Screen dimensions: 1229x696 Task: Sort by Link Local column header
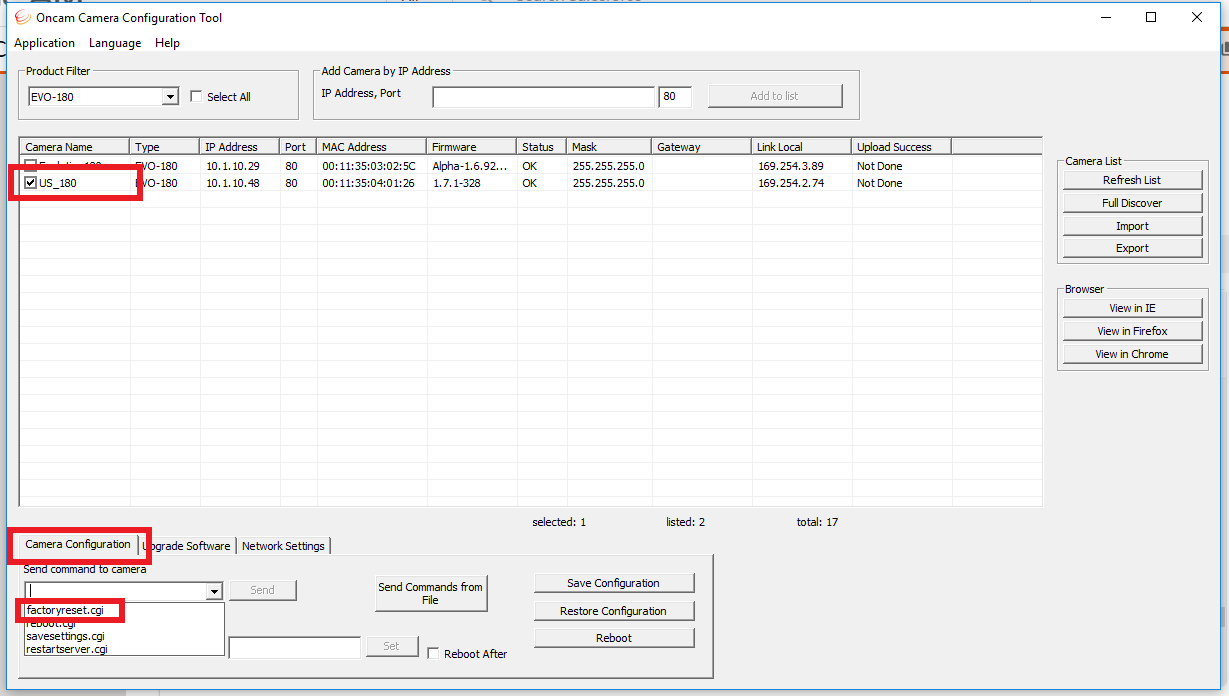pos(801,147)
